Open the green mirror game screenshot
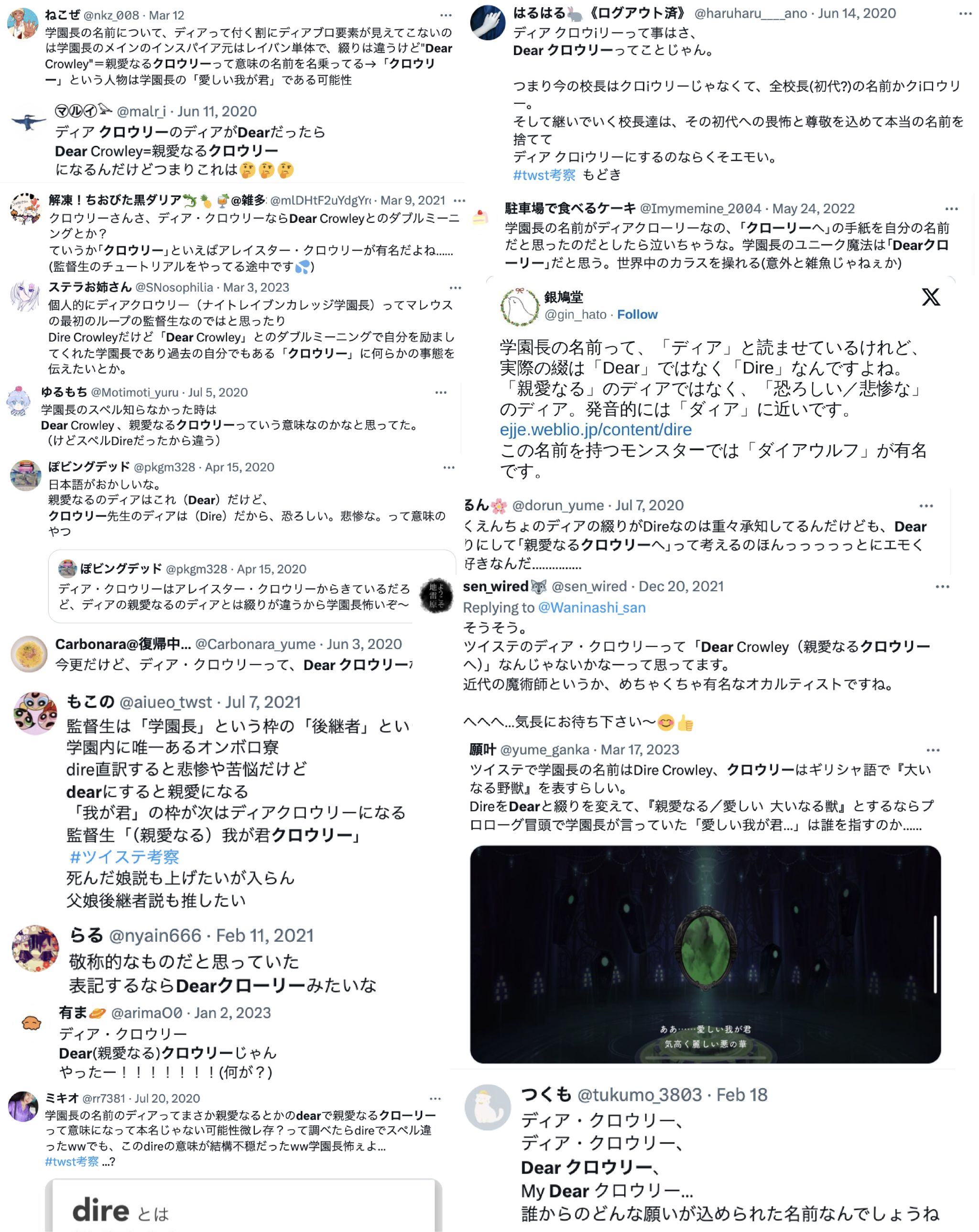This screenshot has height=1232, width=979. 705,954
